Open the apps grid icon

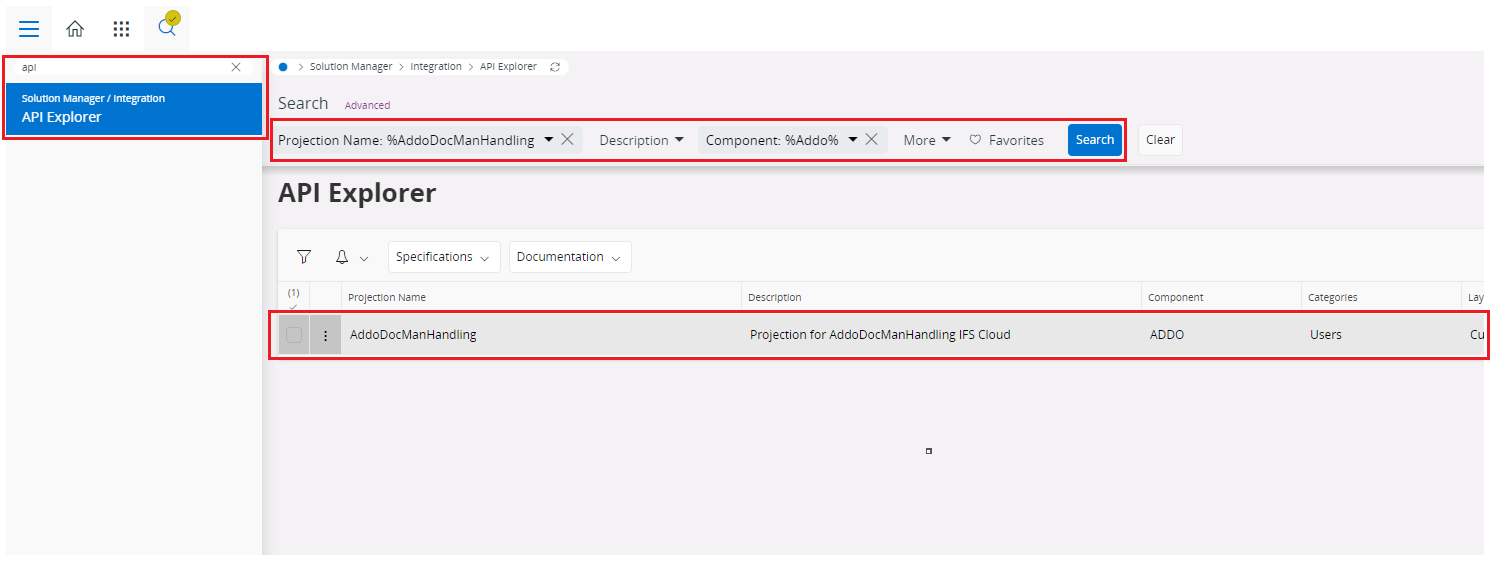[121, 29]
